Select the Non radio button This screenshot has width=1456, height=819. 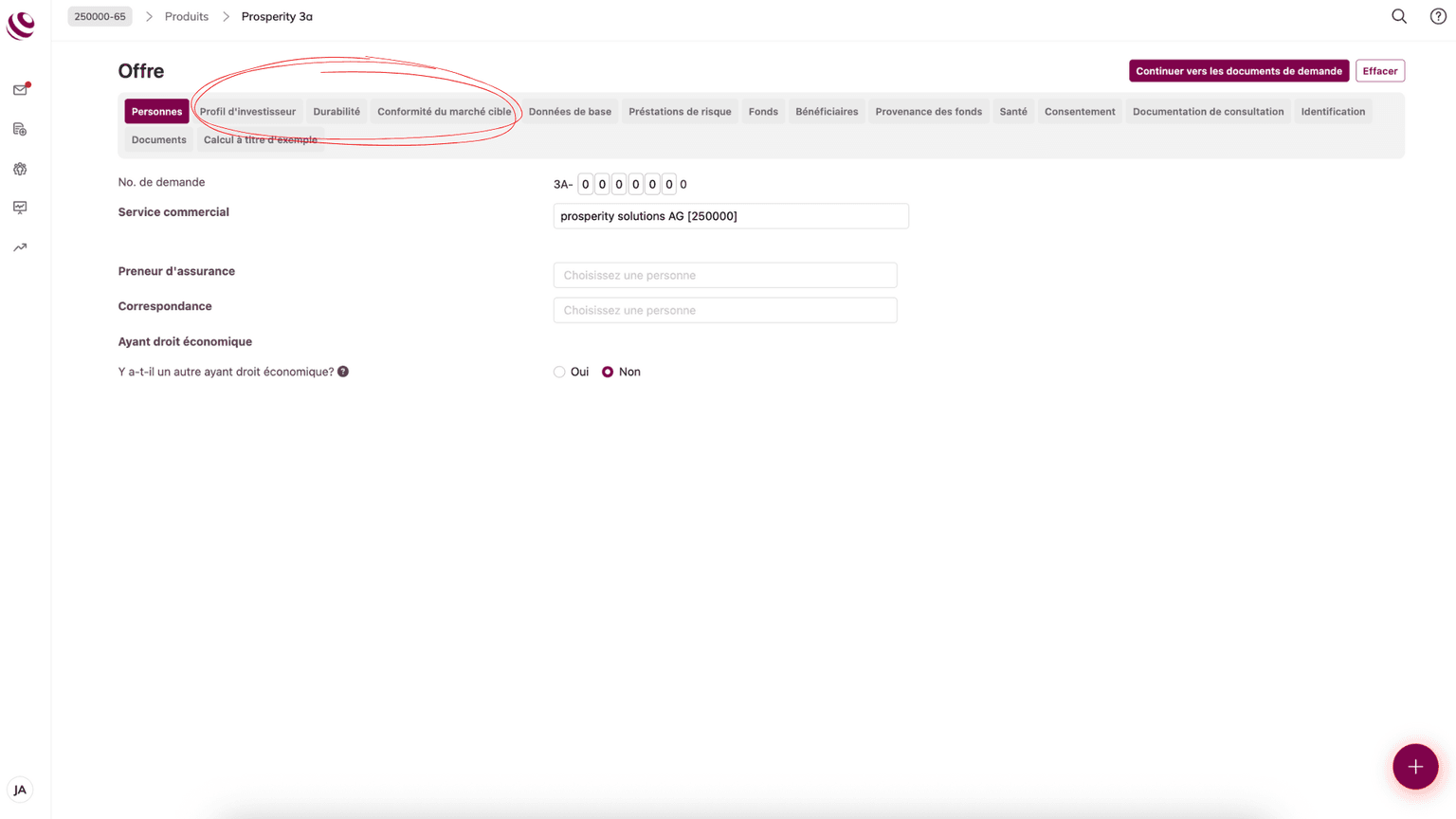coord(608,373)
